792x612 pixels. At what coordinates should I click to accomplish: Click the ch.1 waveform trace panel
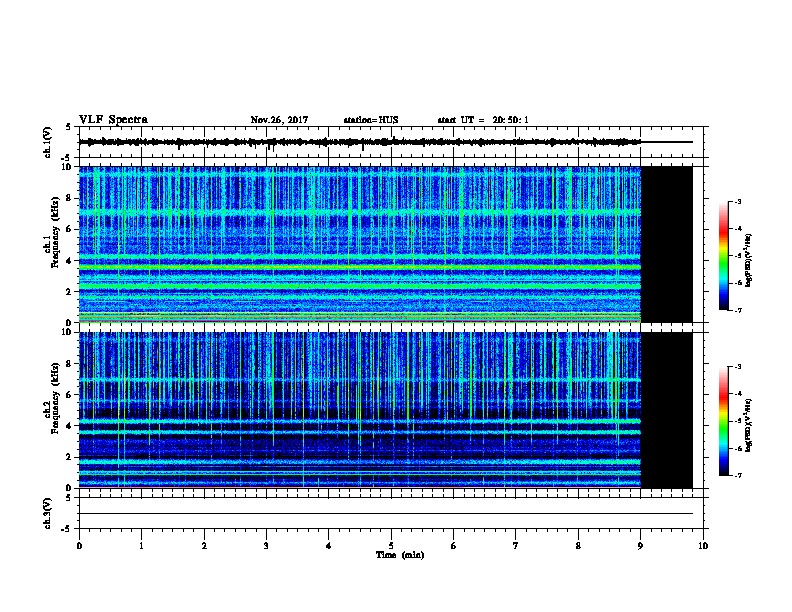pyautogui.click(x=391, y=142)
